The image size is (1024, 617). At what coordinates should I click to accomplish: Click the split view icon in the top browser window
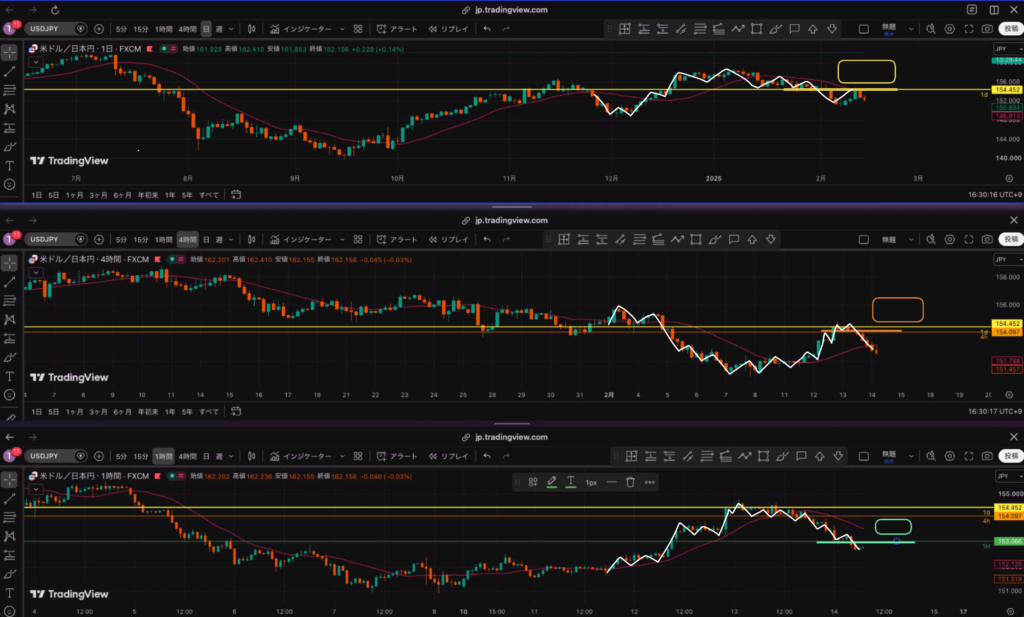994,10
